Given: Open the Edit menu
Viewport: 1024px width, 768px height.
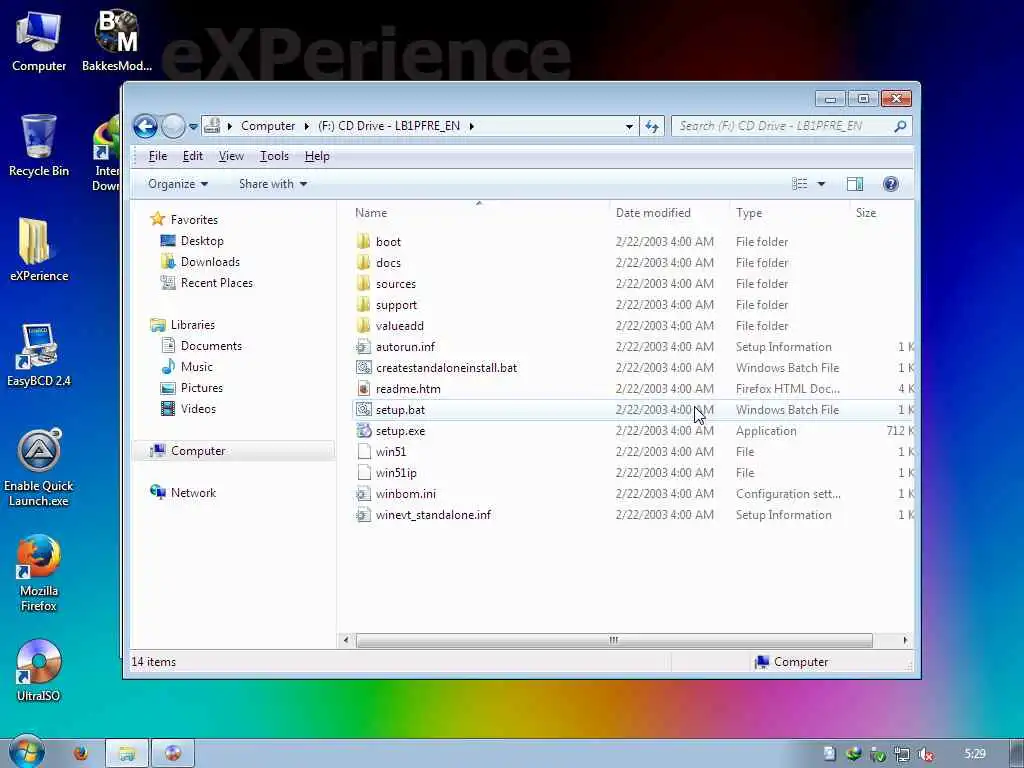Looking at the screenshot, I should [193, 156].
